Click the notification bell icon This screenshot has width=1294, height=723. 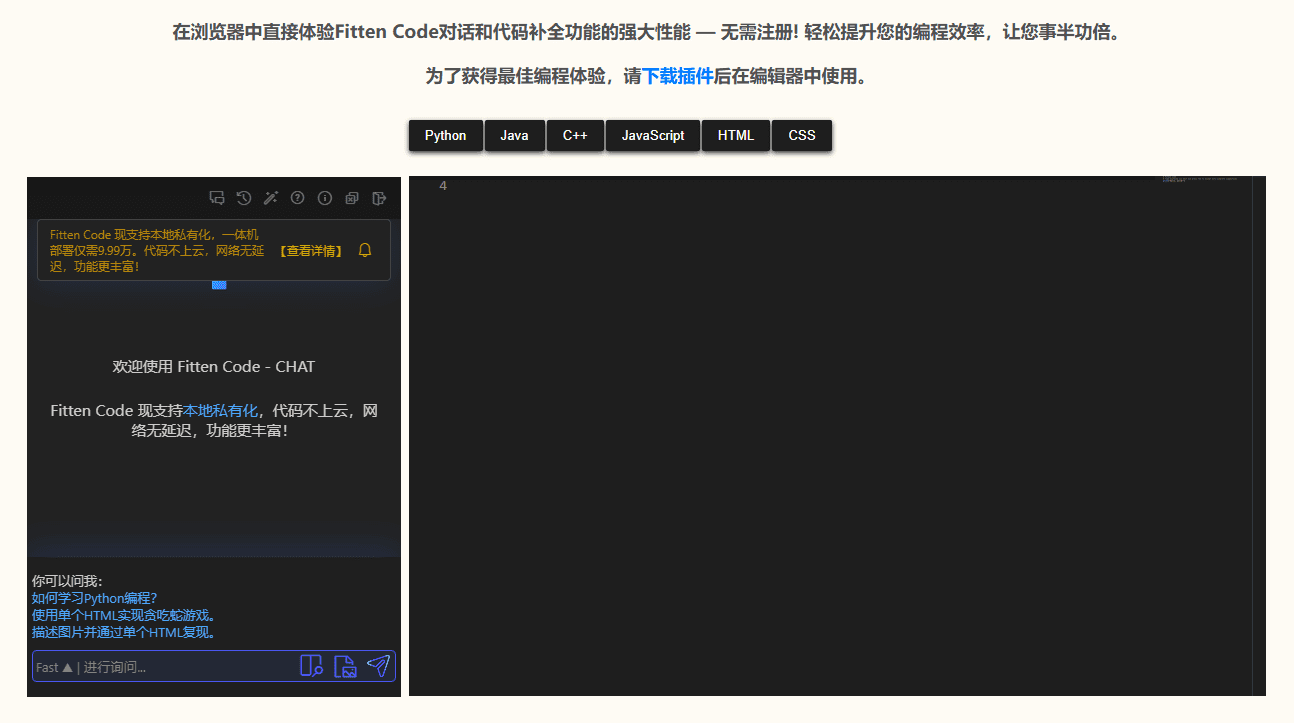click(x=365, y=250)
